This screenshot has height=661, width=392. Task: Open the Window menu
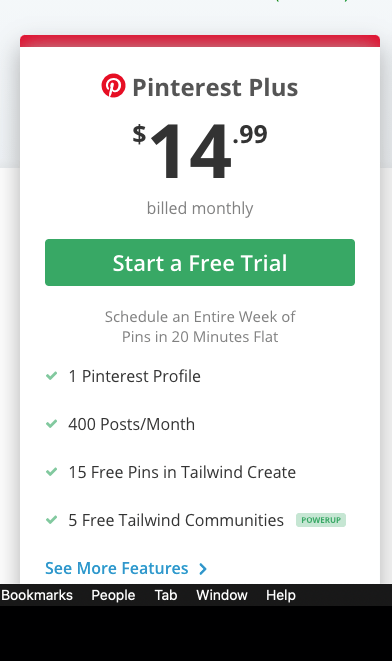[222, 595]
